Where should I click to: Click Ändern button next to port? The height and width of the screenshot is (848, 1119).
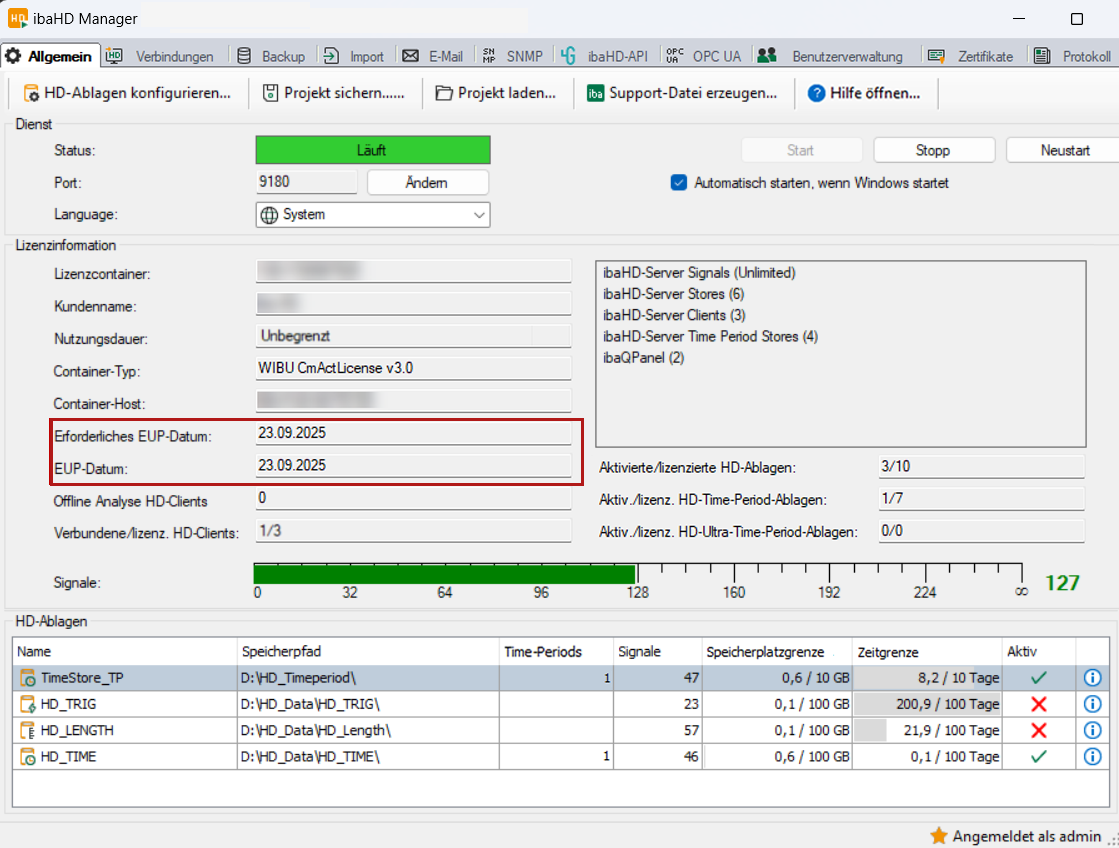[x=427, y=183]
